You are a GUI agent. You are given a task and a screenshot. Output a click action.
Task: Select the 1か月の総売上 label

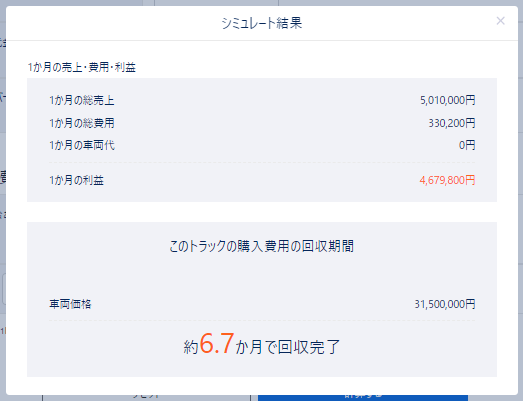[82, 100]
